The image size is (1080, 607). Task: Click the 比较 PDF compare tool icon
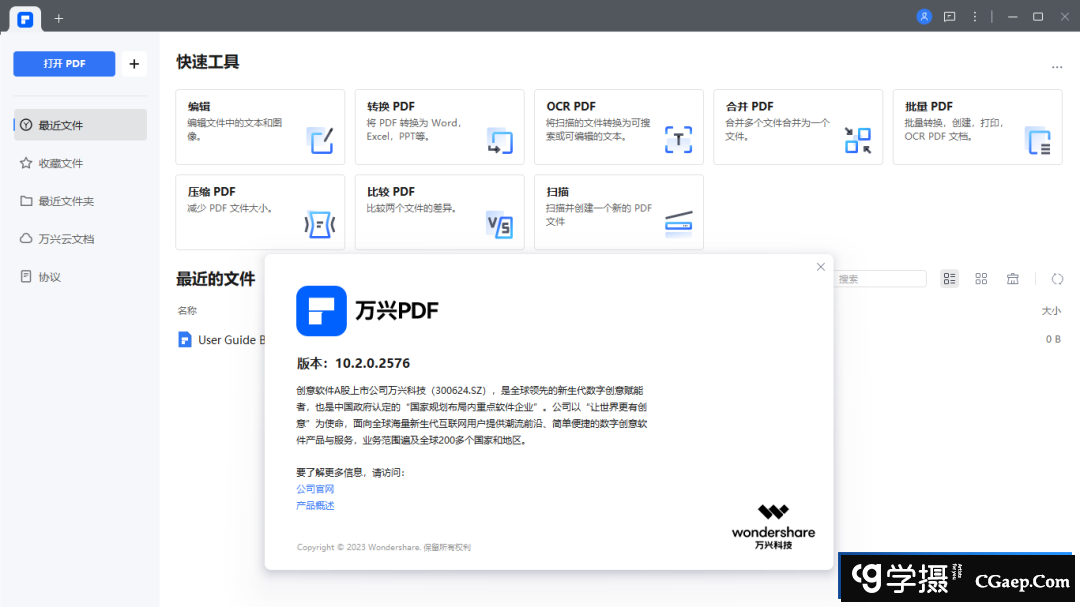pyautogui.click(x=499, y=225)
